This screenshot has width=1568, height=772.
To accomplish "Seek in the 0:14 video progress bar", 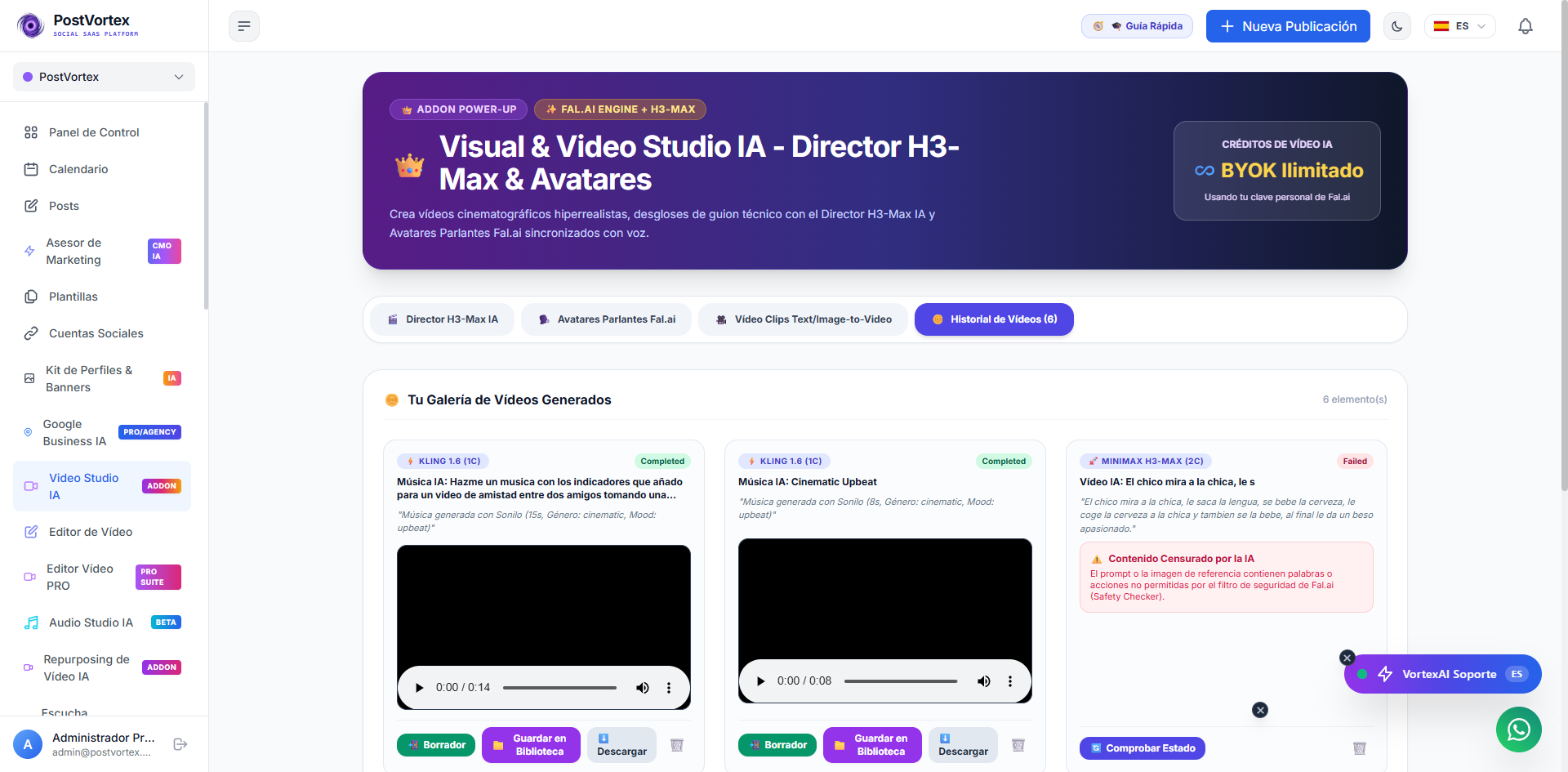I will coord(560,688).
